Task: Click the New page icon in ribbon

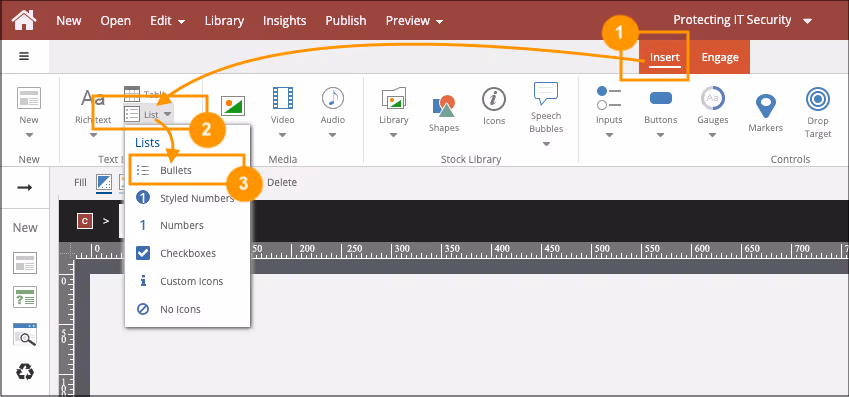Action: pyautogui.click(x=29, y=99)
